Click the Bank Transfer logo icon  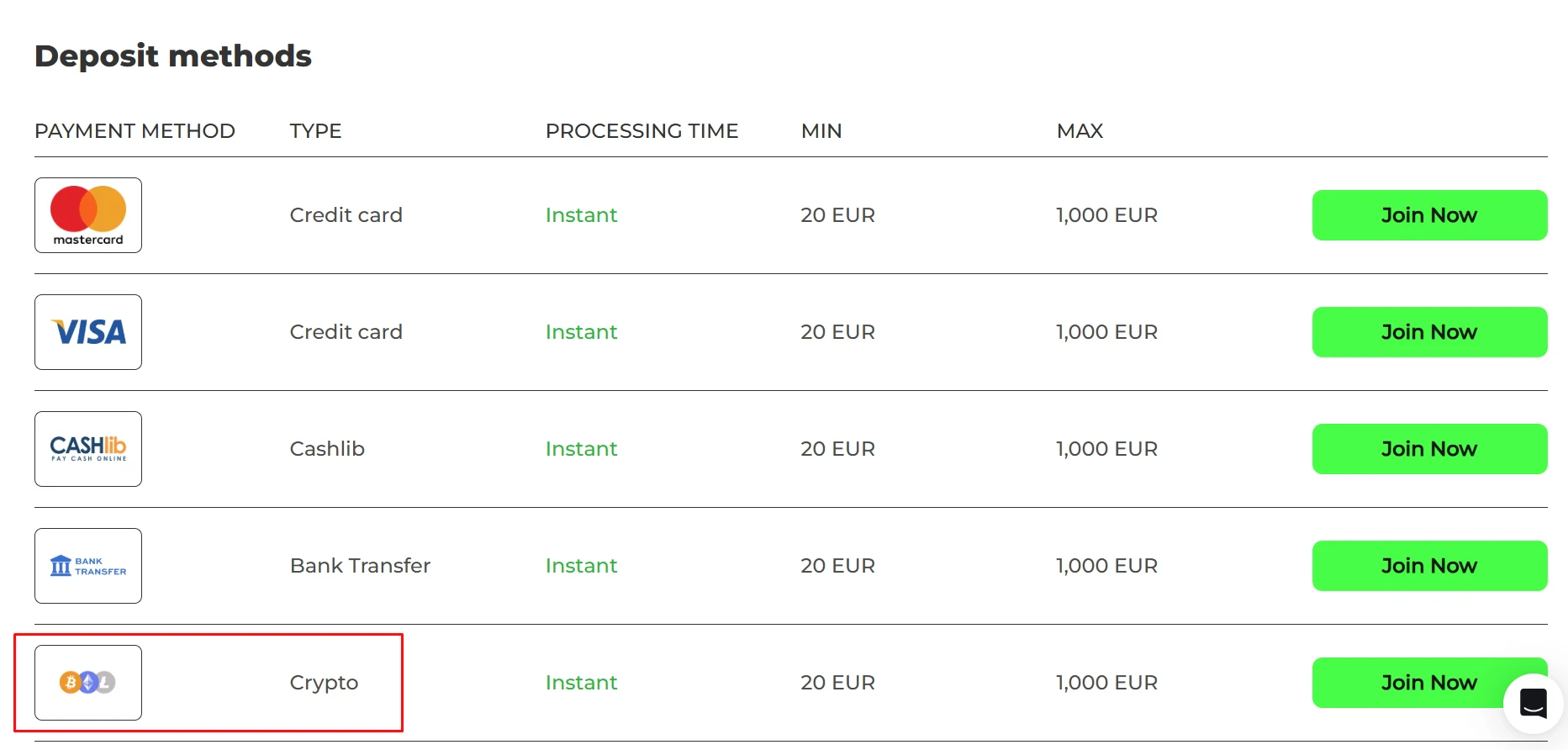point(88,566)
